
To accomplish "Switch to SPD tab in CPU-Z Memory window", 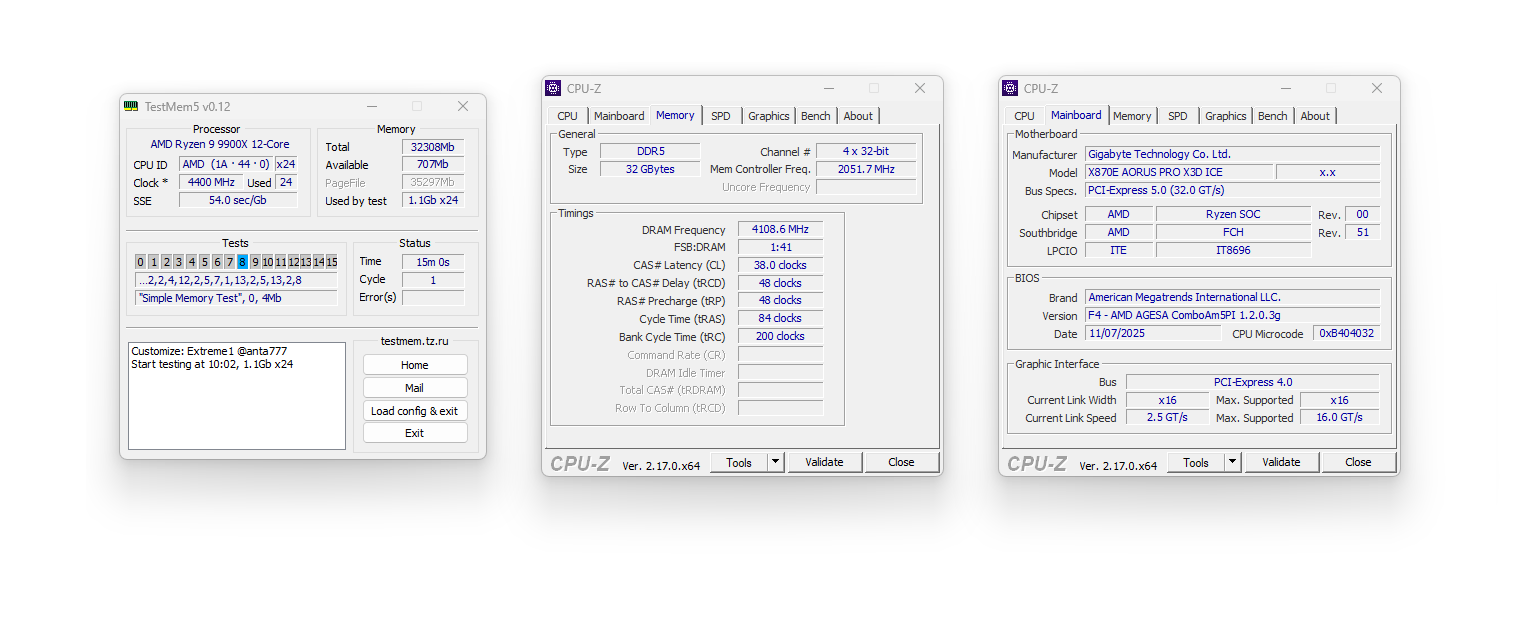I will point(720,116).
